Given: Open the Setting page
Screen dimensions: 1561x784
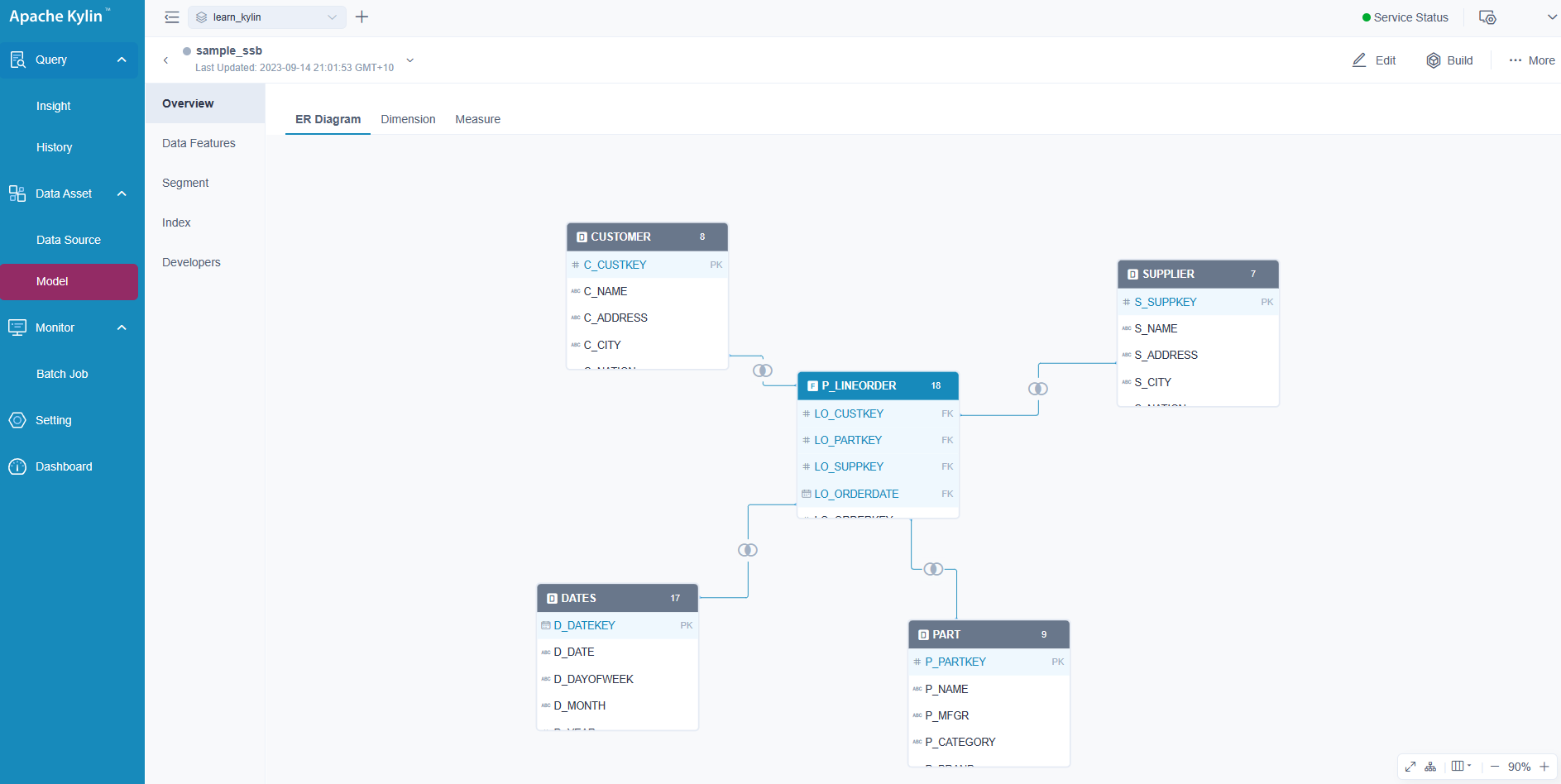Looking at the screenshot, I should [x=54, y=420].
